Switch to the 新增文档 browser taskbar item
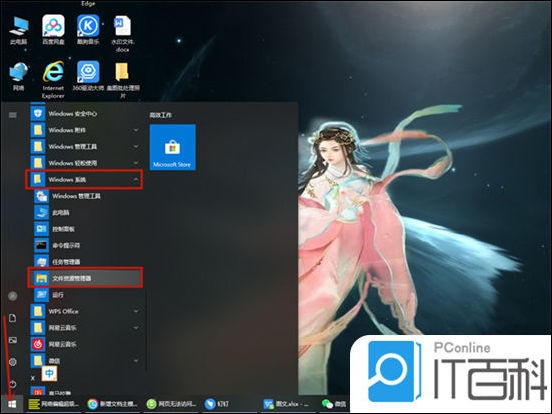This screenshot has width=552, height=414. pos(113,404)
